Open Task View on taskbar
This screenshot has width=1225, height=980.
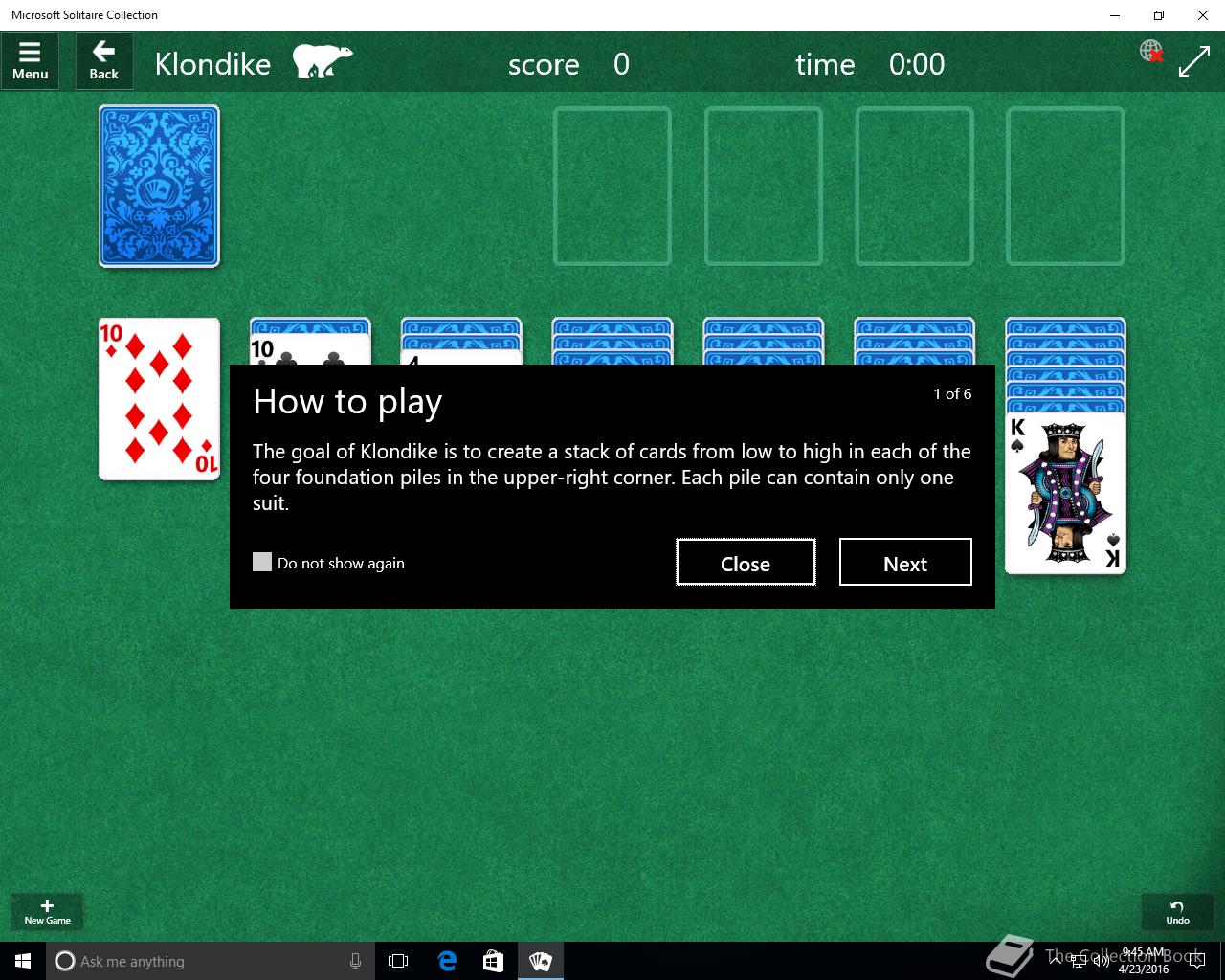coord(398,961)
